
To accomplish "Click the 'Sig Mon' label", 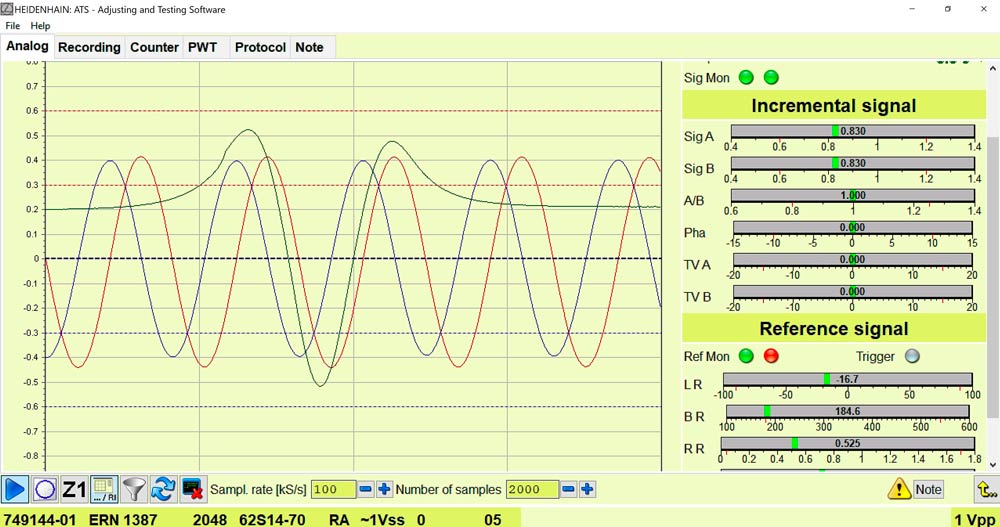I will 707,78.
